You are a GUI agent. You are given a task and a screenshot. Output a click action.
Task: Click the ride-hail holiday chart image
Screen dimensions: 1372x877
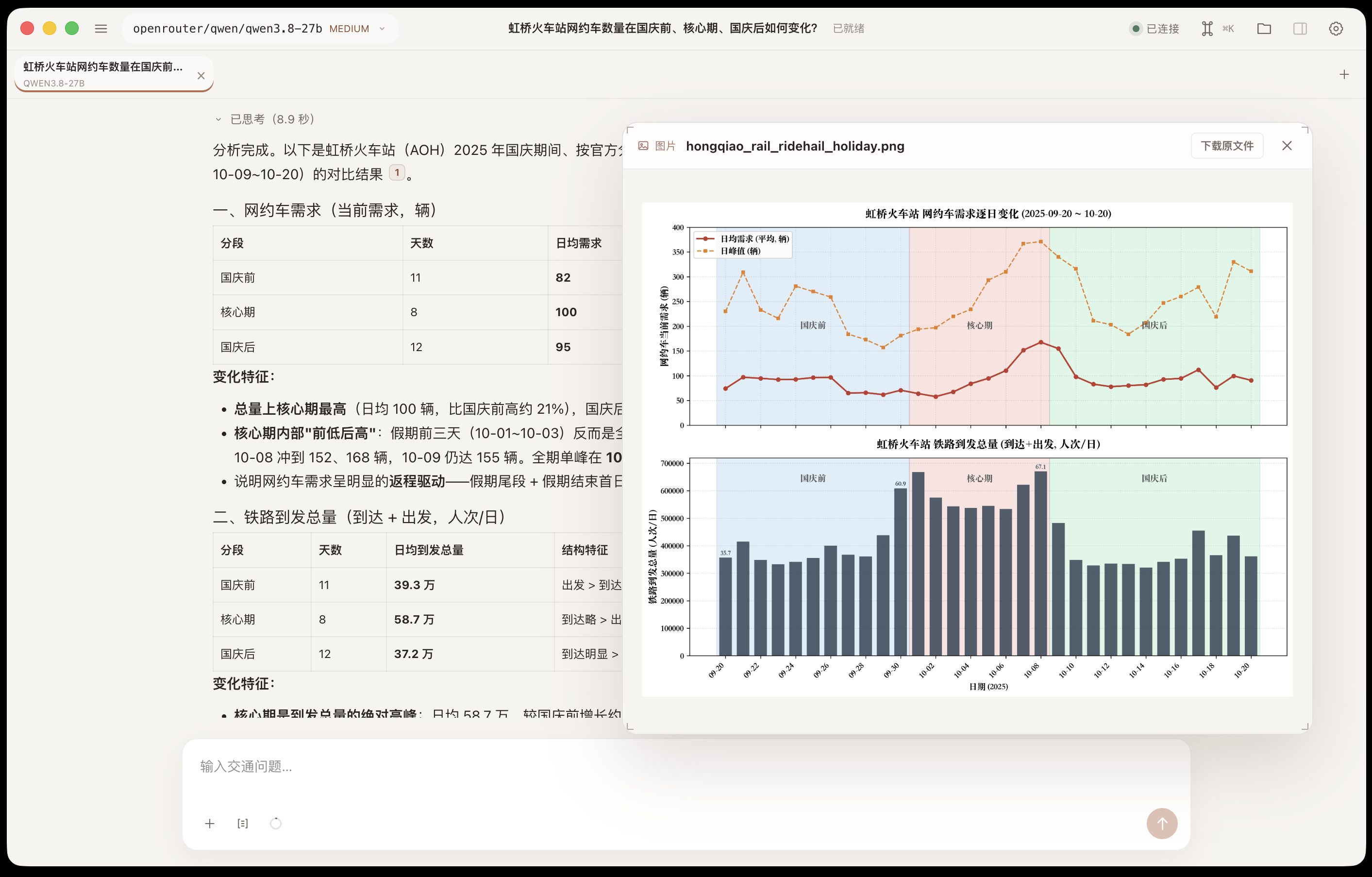click(x=968, y=449)
